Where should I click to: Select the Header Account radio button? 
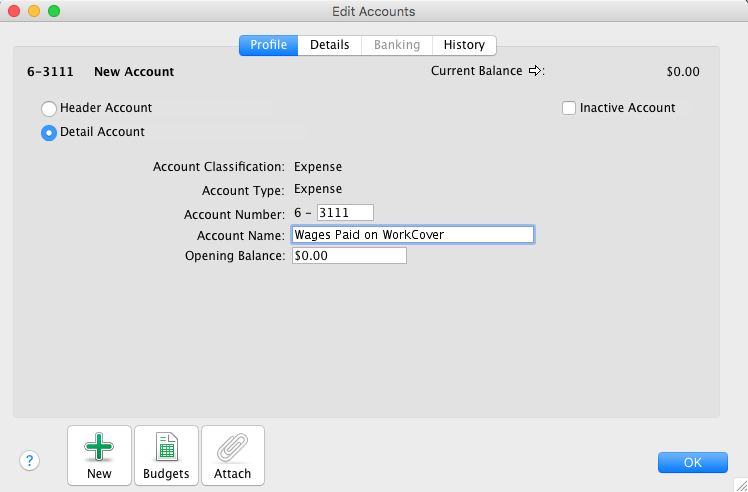click(x=48, y=108)
